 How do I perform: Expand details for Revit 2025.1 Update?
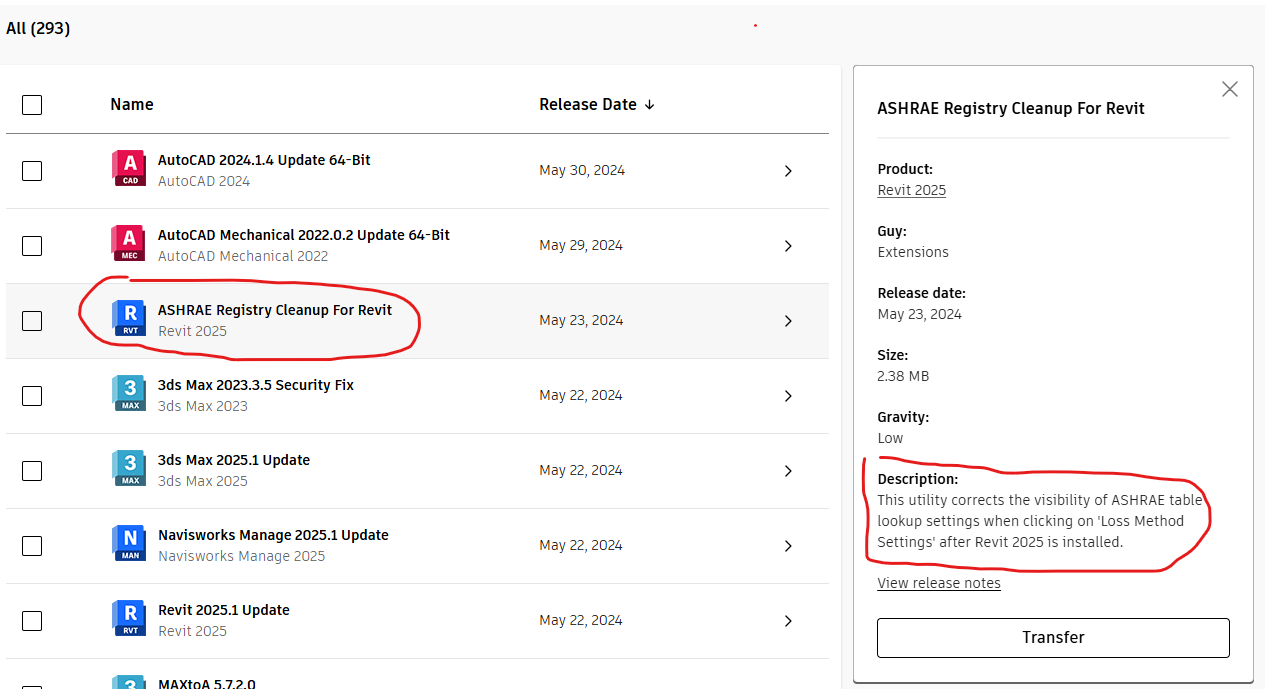[x=787, y=620]
